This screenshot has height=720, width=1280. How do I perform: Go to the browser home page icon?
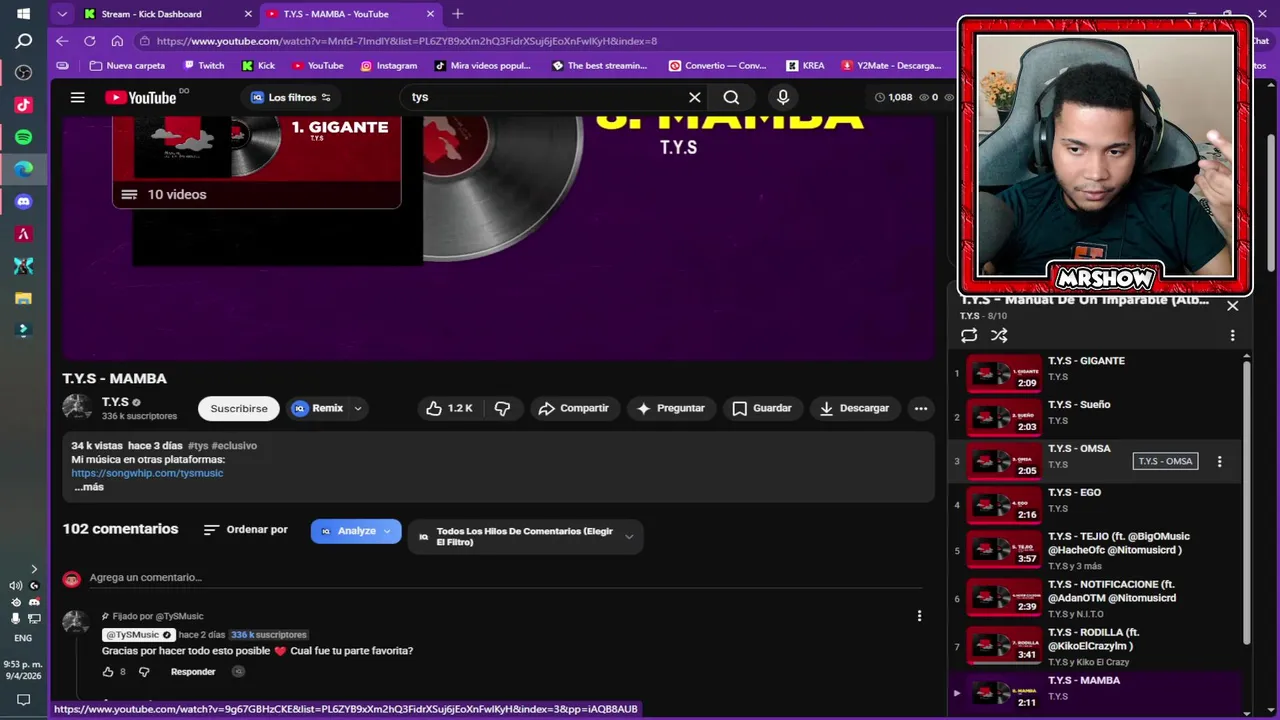tap(117, 41)
